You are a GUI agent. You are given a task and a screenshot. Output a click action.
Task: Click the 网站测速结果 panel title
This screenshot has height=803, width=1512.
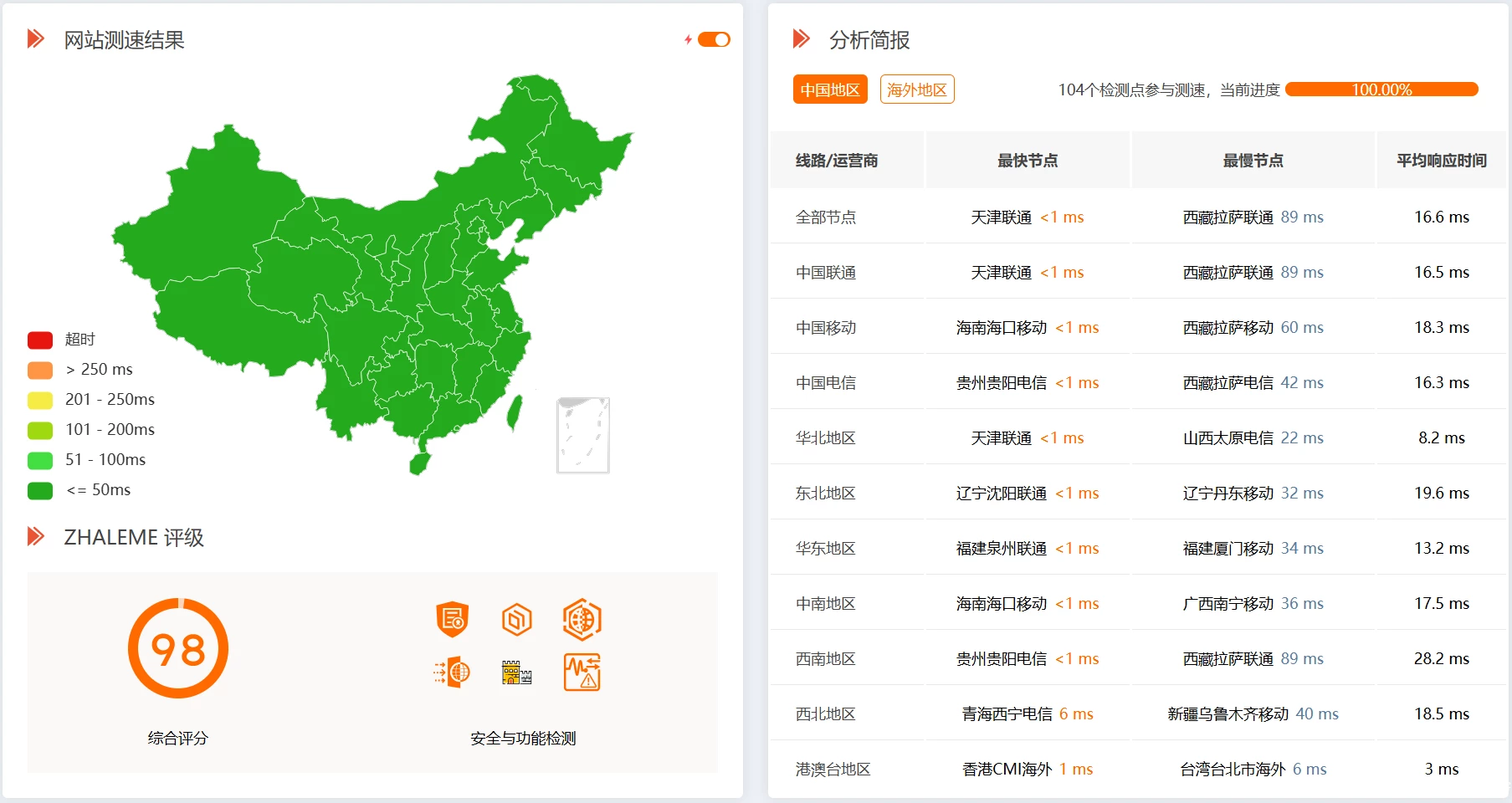(x=124, y=38)
